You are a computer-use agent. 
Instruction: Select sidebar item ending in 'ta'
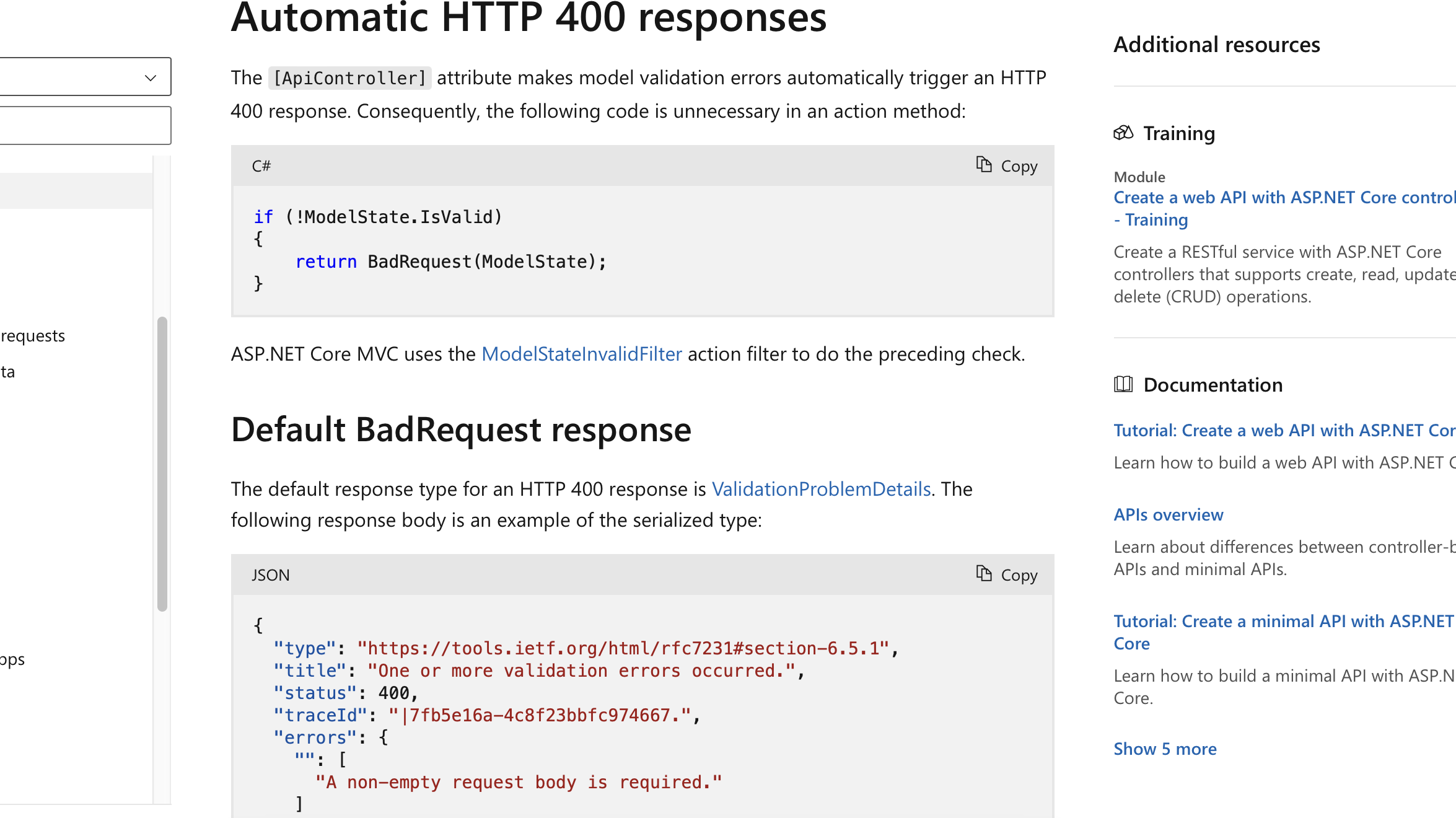[7, 372]
